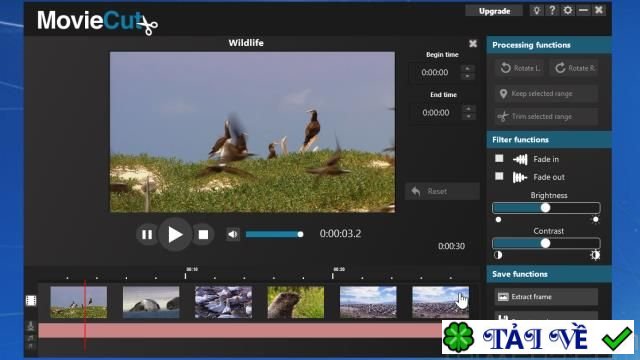Click the Fade out waveform icon
Viewport: 640px width, 360px height.
pyautogui.click(x=520, y=177)
